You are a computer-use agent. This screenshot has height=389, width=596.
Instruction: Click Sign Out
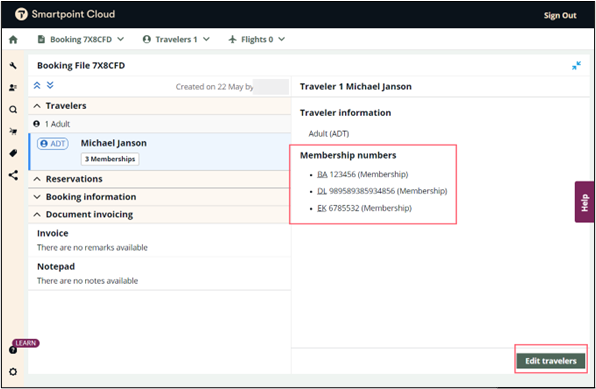click(560, 16)
